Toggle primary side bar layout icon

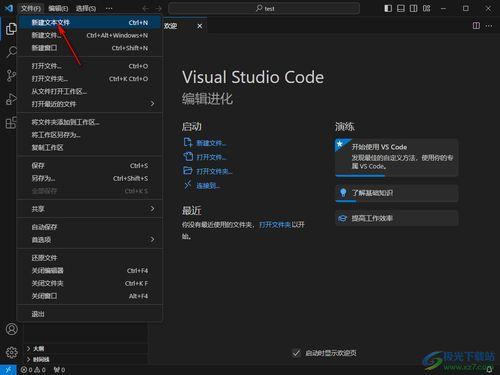[x=388, y=8]
